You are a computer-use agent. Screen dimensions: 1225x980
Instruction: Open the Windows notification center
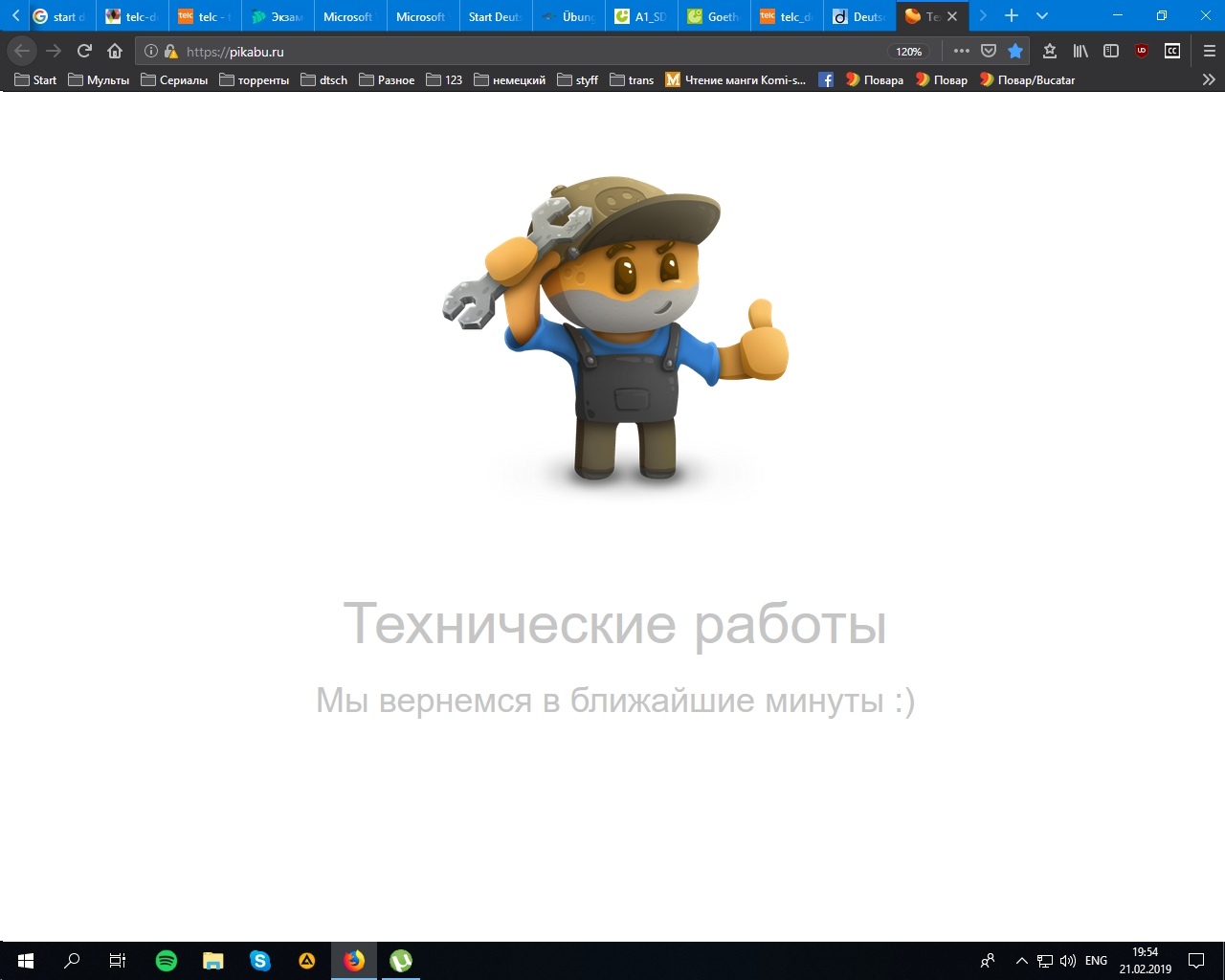1196,961
